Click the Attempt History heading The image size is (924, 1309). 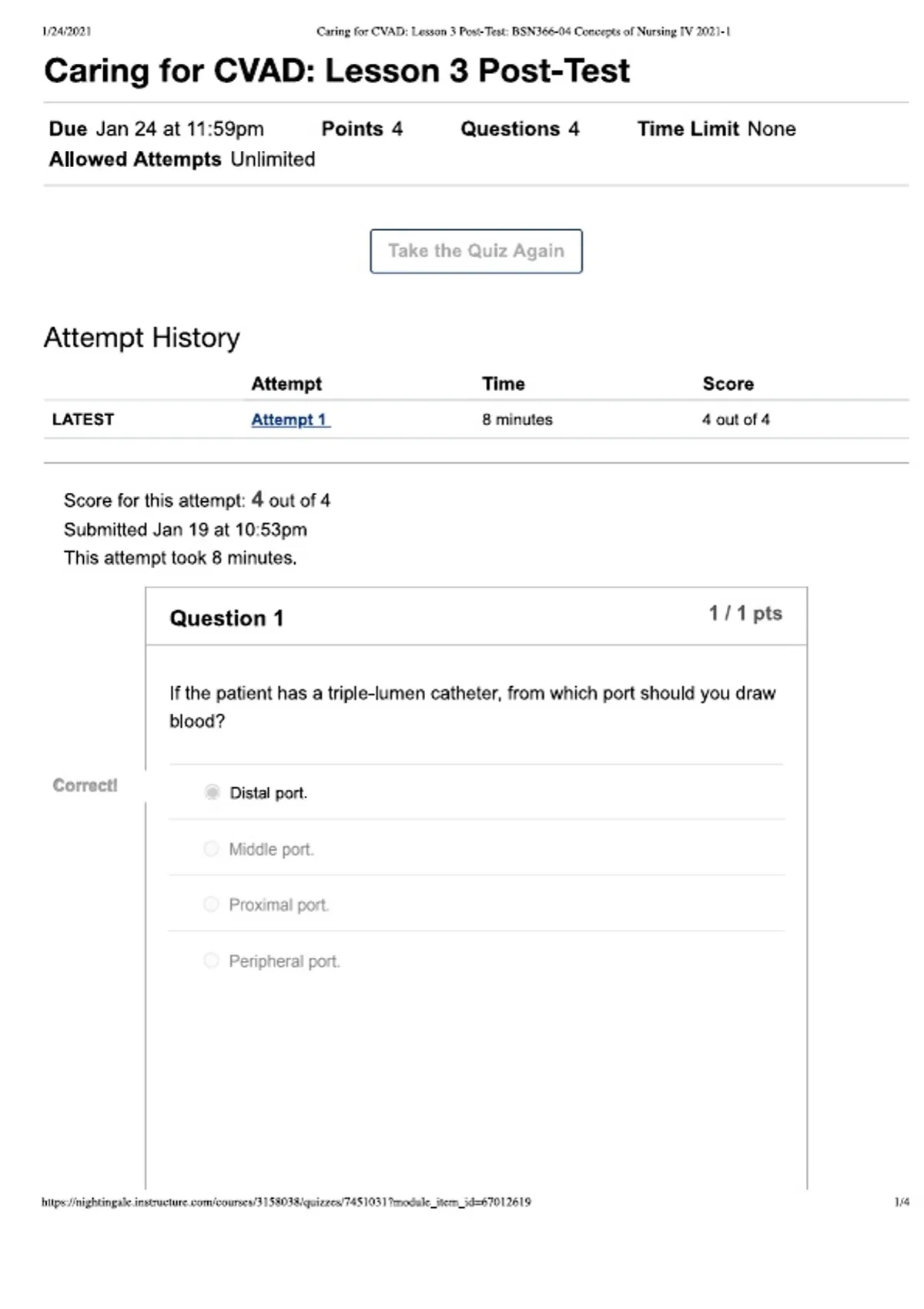pyautogui.click(x=142, y=337)
